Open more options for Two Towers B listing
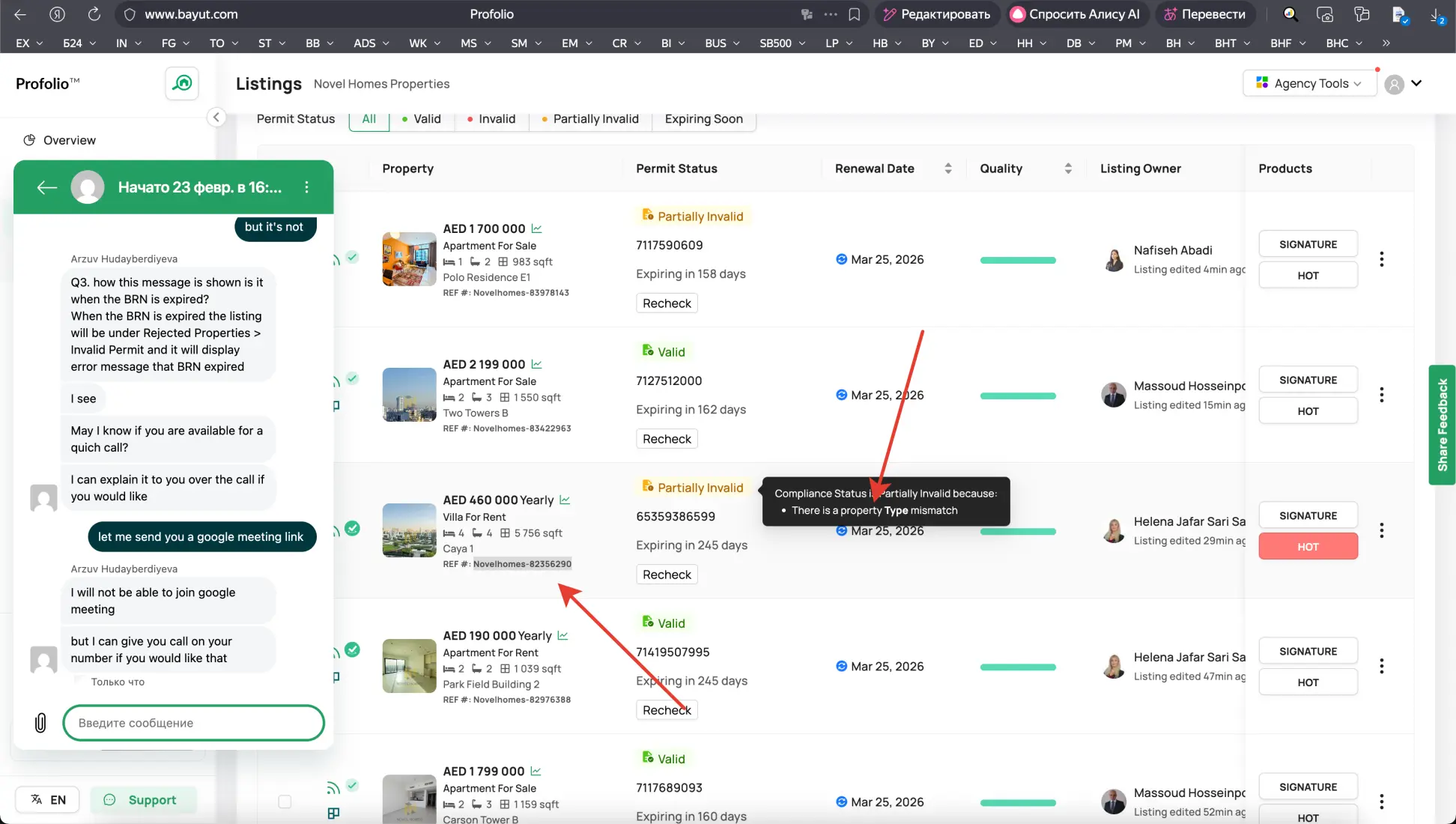The width and height of the screenshot is (1456, 824). [1382, 395]
